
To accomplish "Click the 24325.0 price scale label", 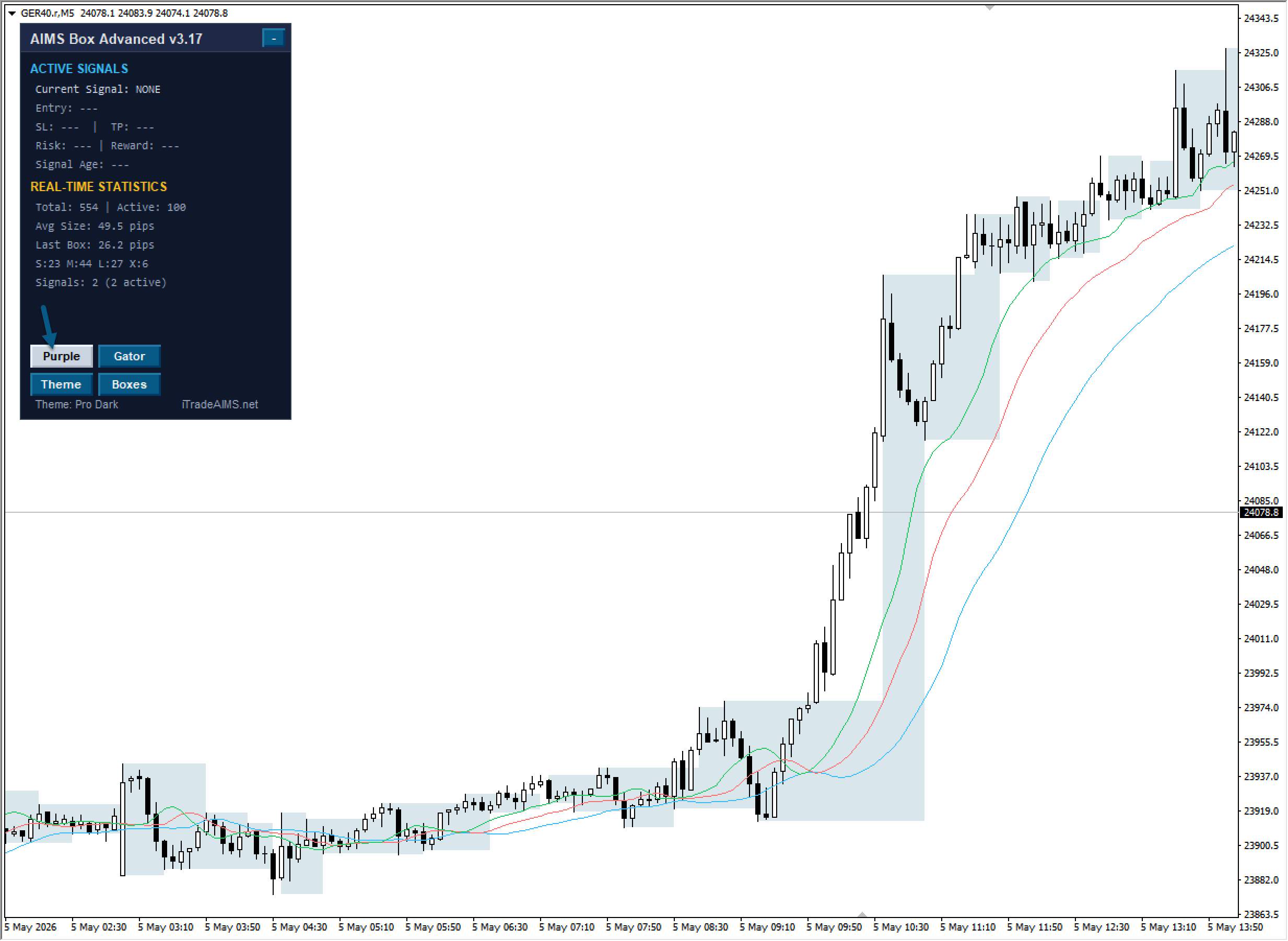I will tap(1262, 53).
